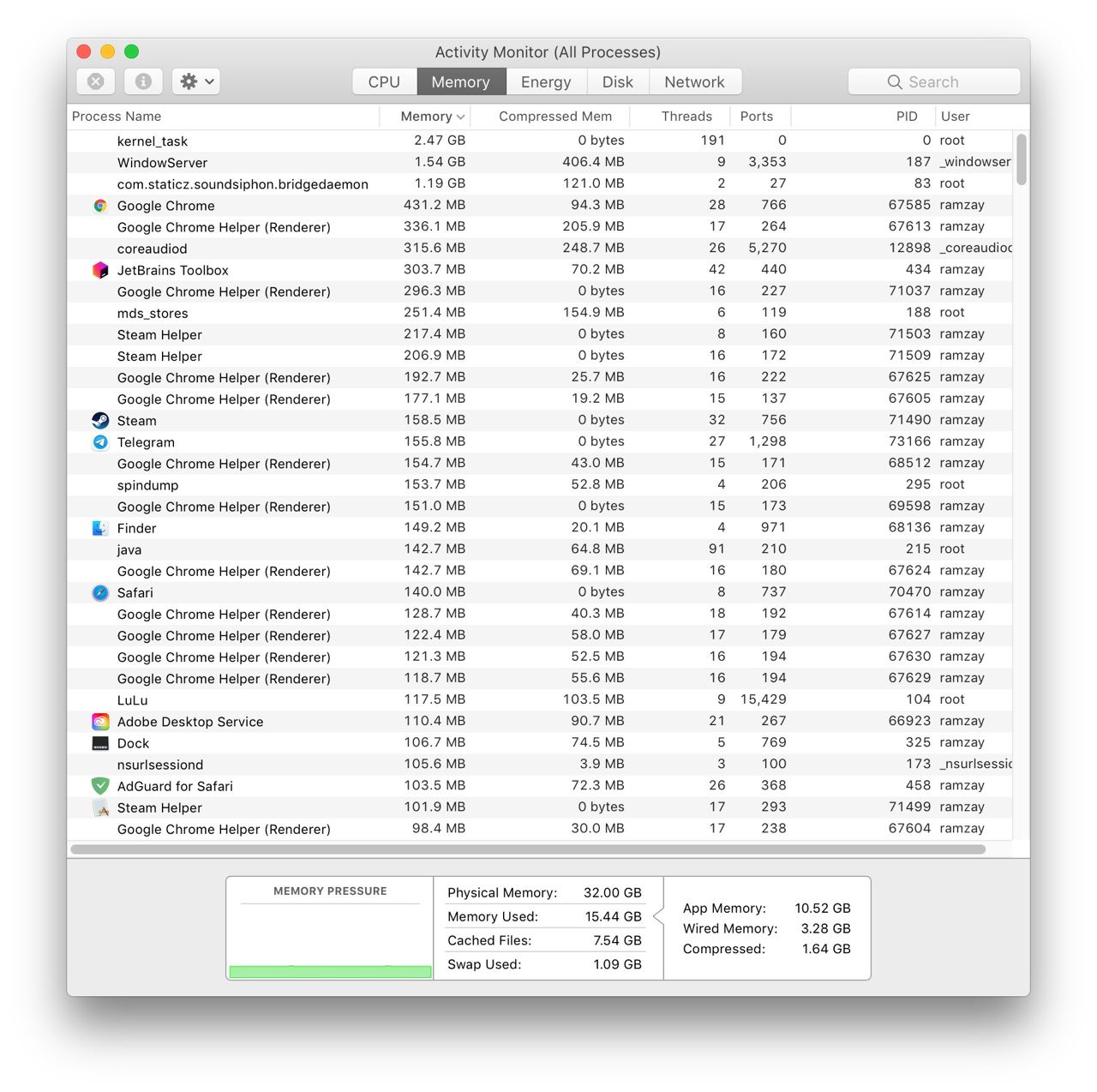This screenshot has height=1092, width=1097.
Task: Select the coreaudiod process row
Action: tap(540, 249)
